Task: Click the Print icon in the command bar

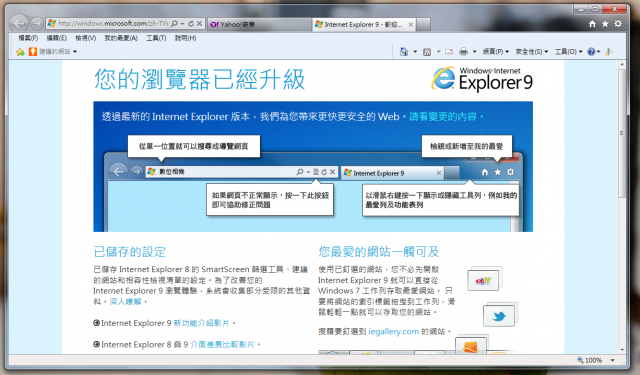Action: (463, 51)
